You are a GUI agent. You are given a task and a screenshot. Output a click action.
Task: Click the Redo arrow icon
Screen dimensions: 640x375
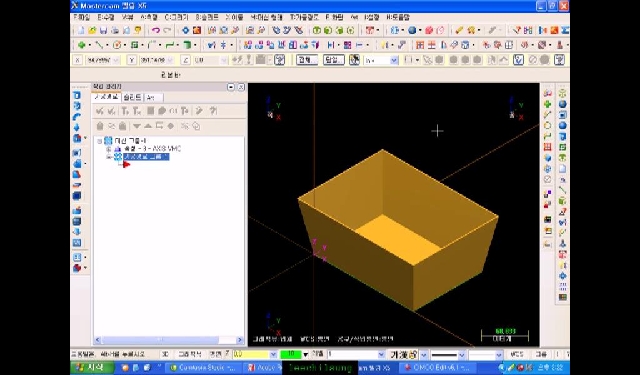point(167,30)
